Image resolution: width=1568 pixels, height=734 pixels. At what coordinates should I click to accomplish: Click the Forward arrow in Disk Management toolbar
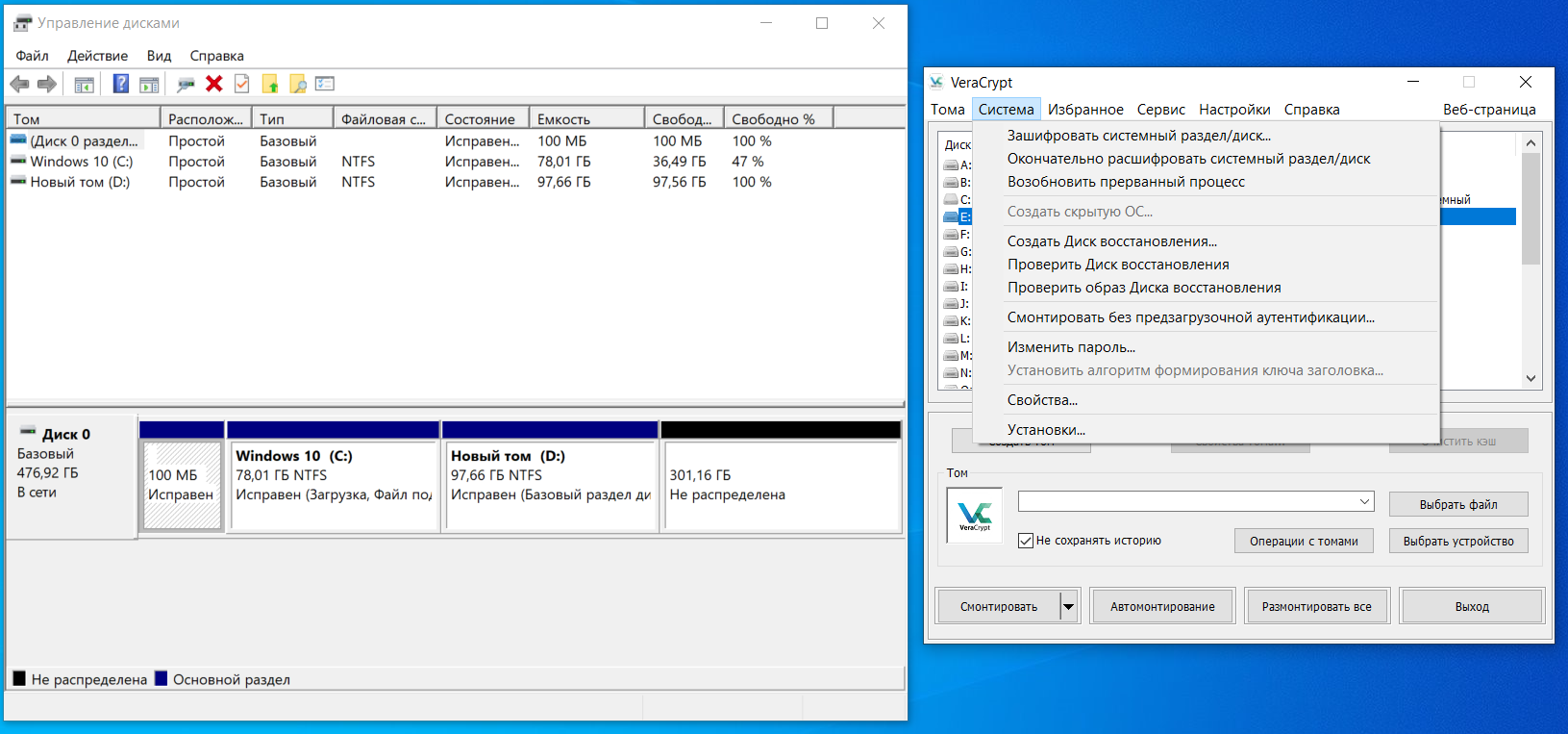tap(47, 85)
